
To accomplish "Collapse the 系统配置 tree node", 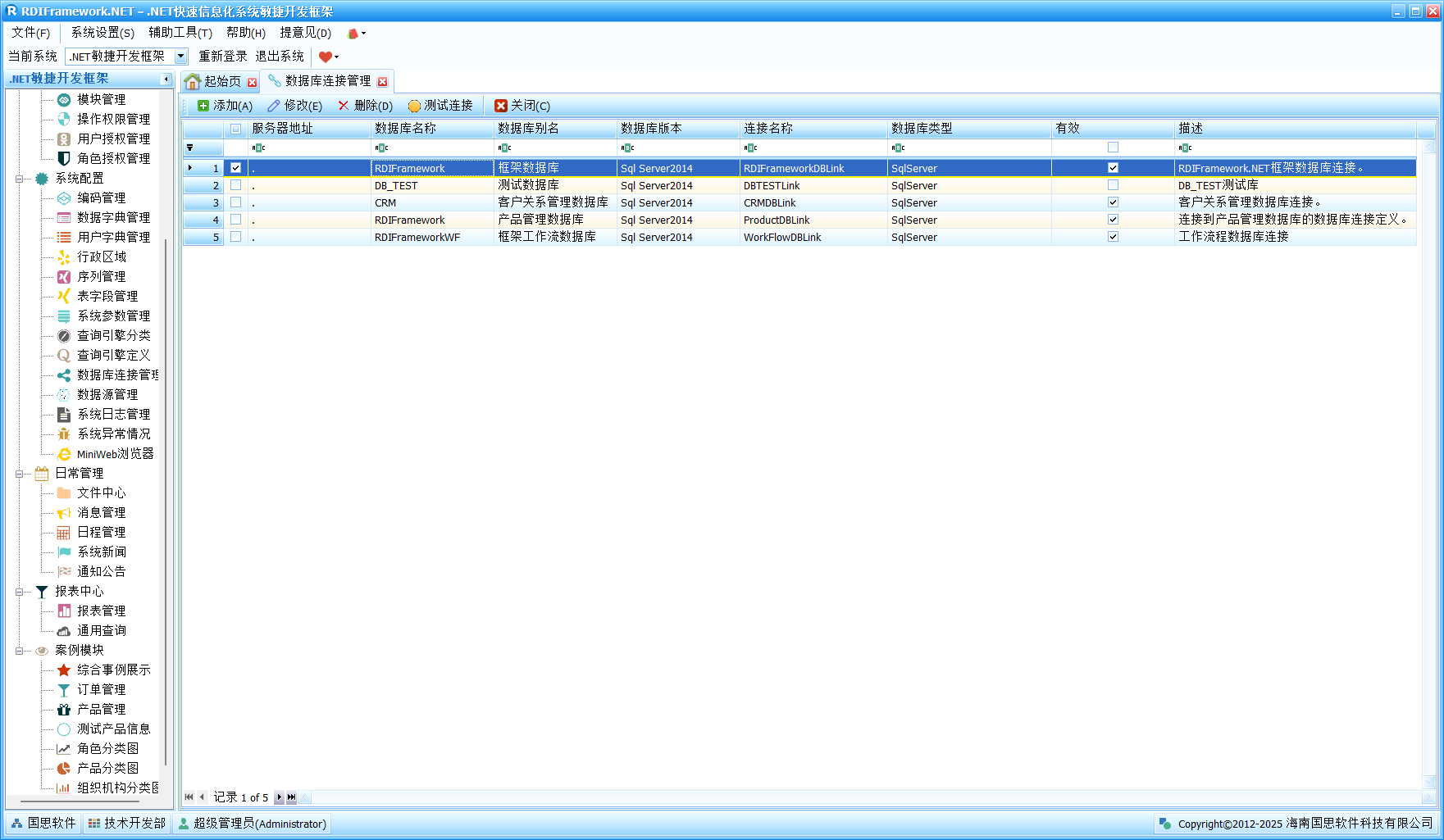I will coord(19,179).
